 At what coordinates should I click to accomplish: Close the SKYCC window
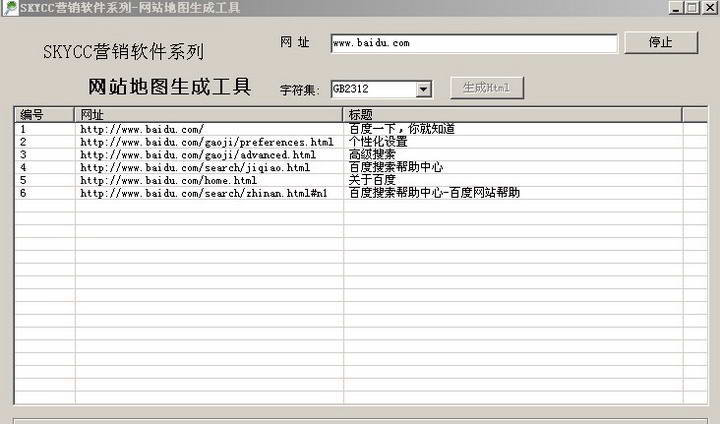709,7
